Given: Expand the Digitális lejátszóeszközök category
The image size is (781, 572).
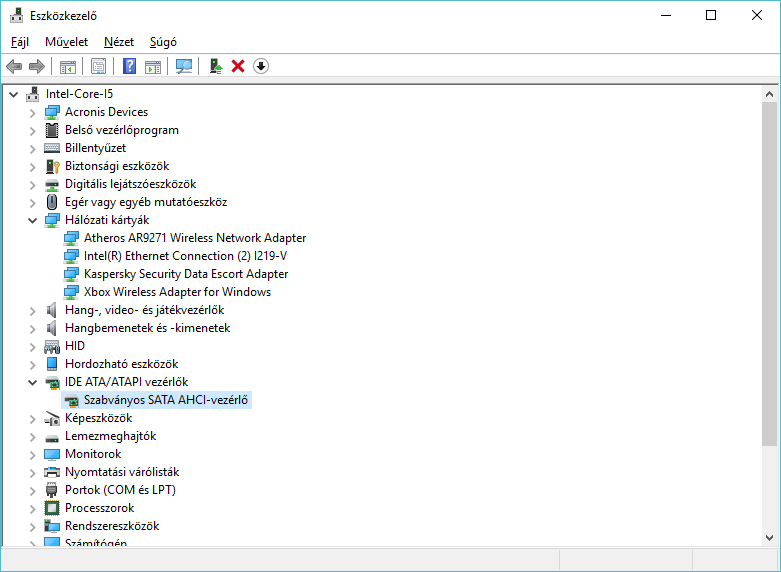Looking at the screenshot, I should pos(32,185).
